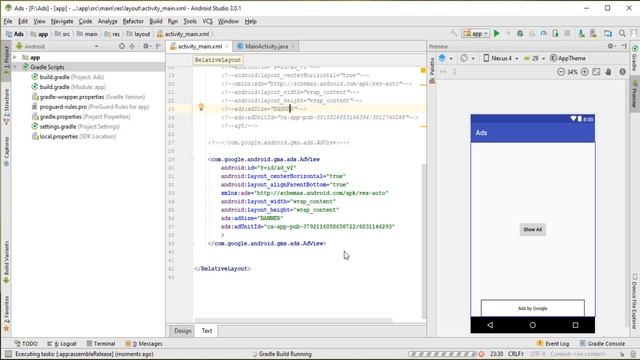Zoom out in the layout preview

point(561,72)
